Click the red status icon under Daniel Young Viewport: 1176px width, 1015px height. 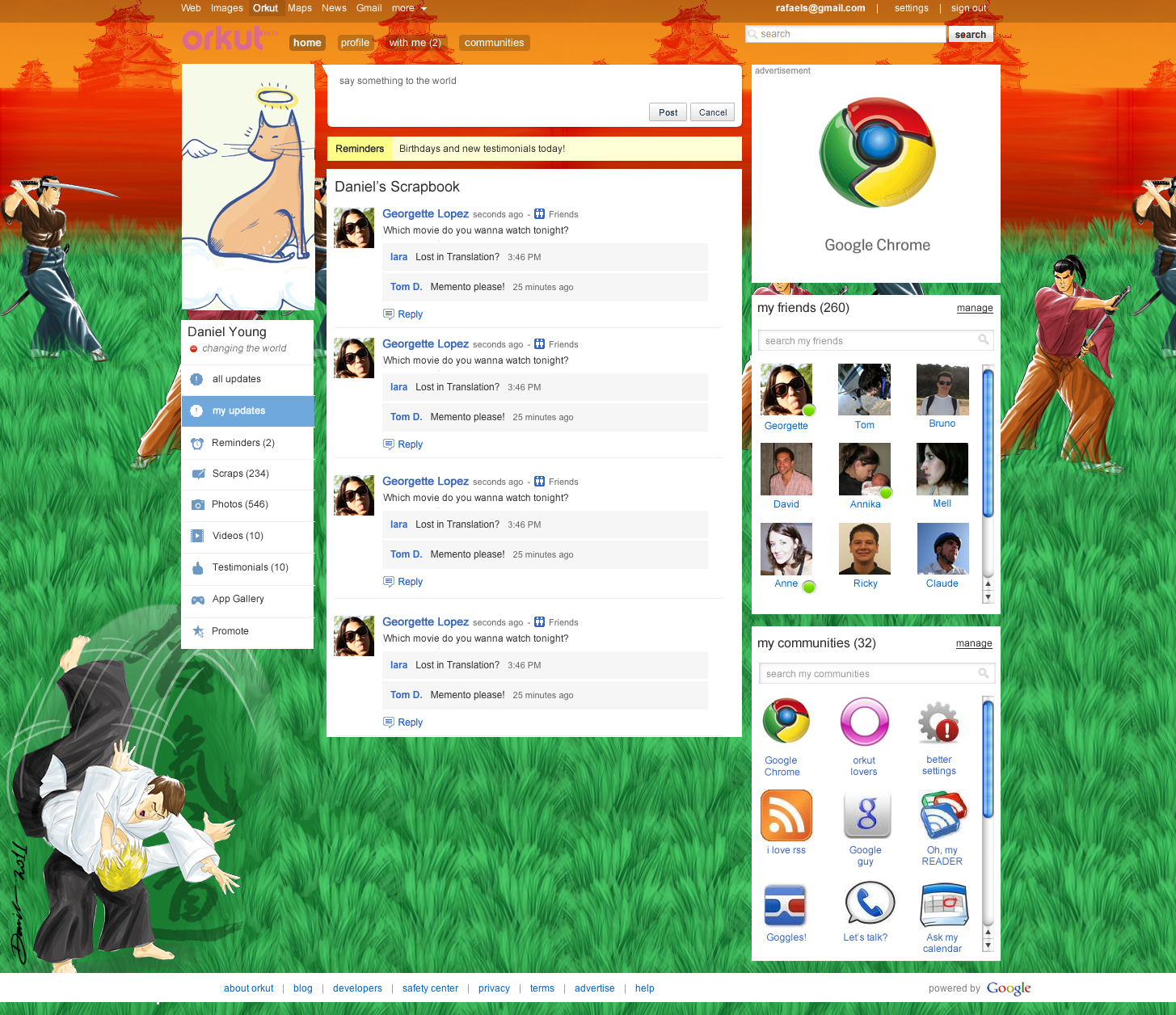coord(193,349)
